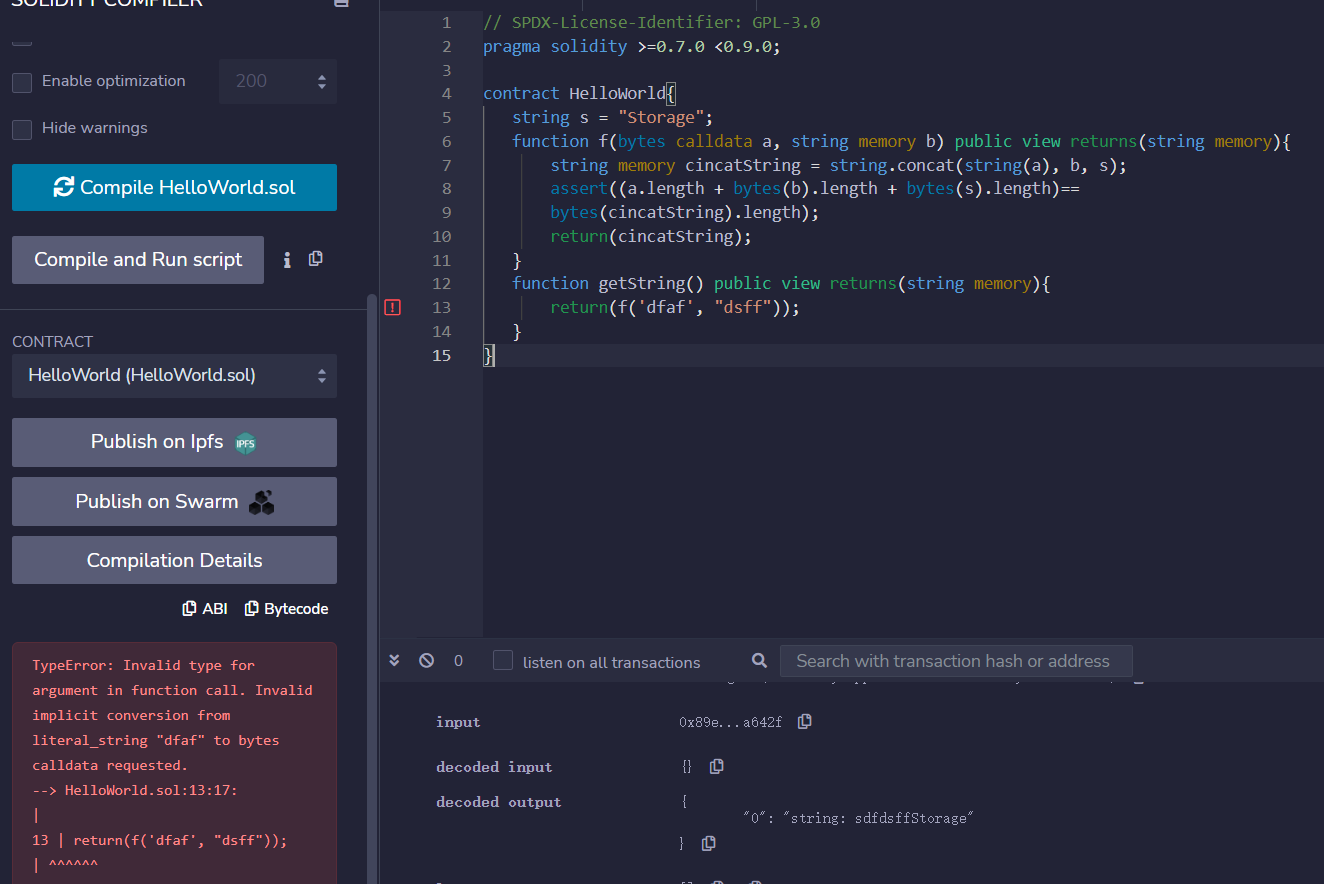The height and width of the screenshot is (884, 1324).
Task: Click the TypeError message box
Action: [174, 763]
